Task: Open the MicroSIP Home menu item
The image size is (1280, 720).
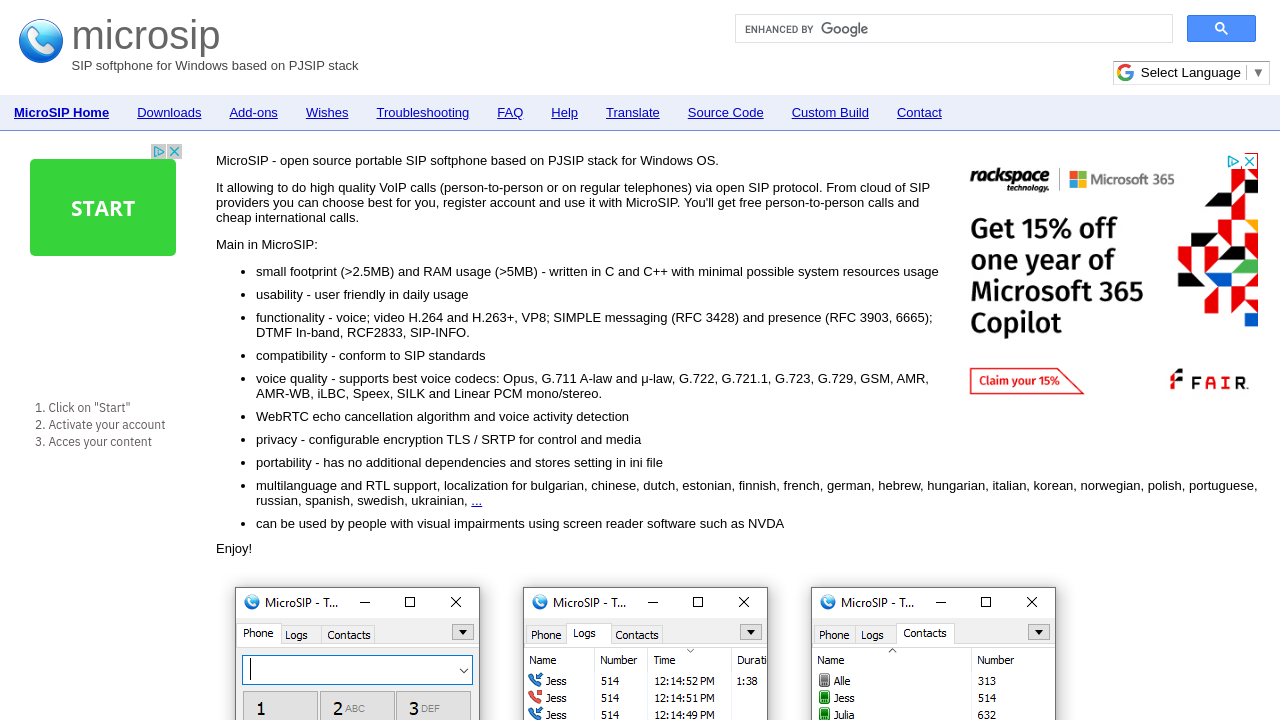Action: click(x=61, y=113)
